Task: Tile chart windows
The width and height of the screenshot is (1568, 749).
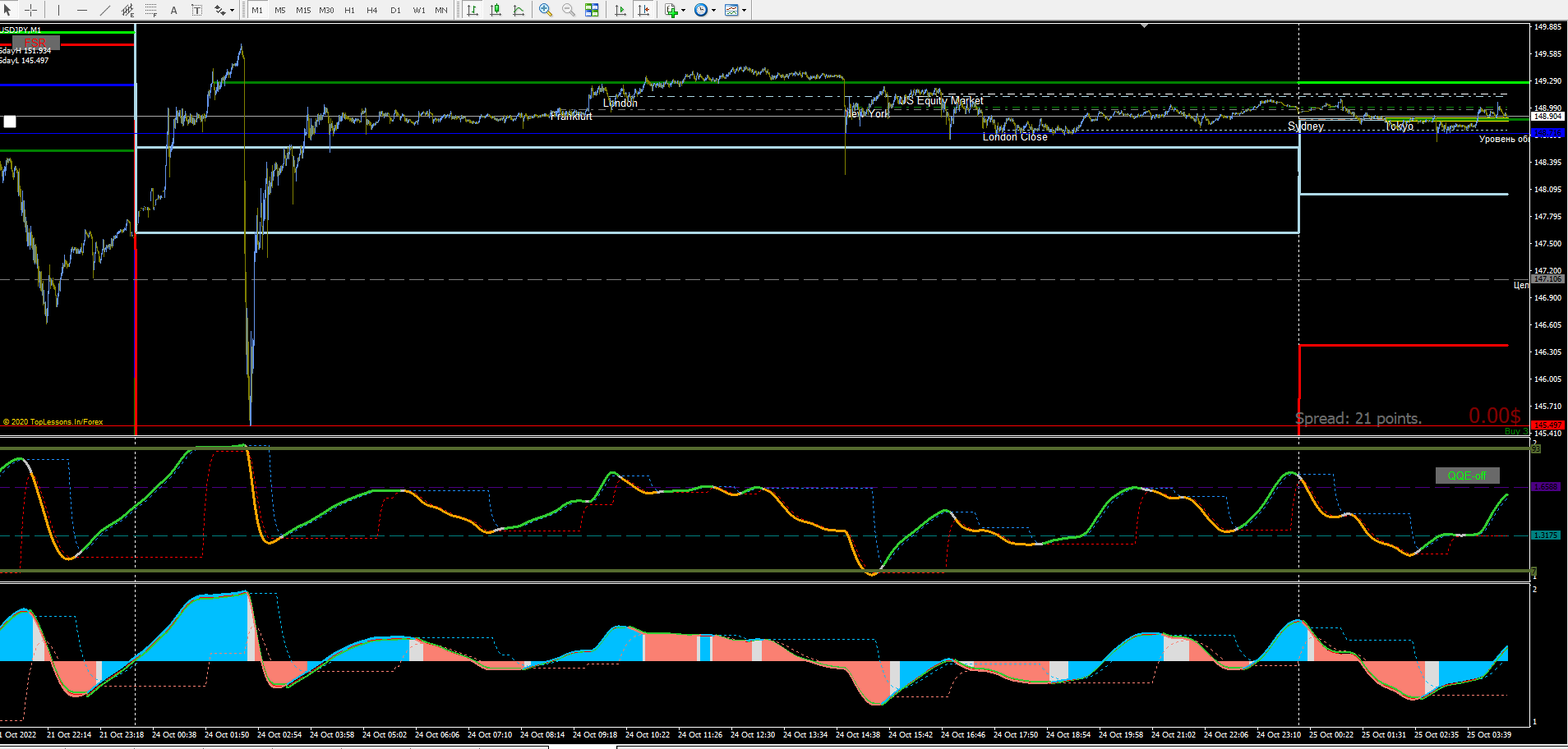Action: click(592, 10)
